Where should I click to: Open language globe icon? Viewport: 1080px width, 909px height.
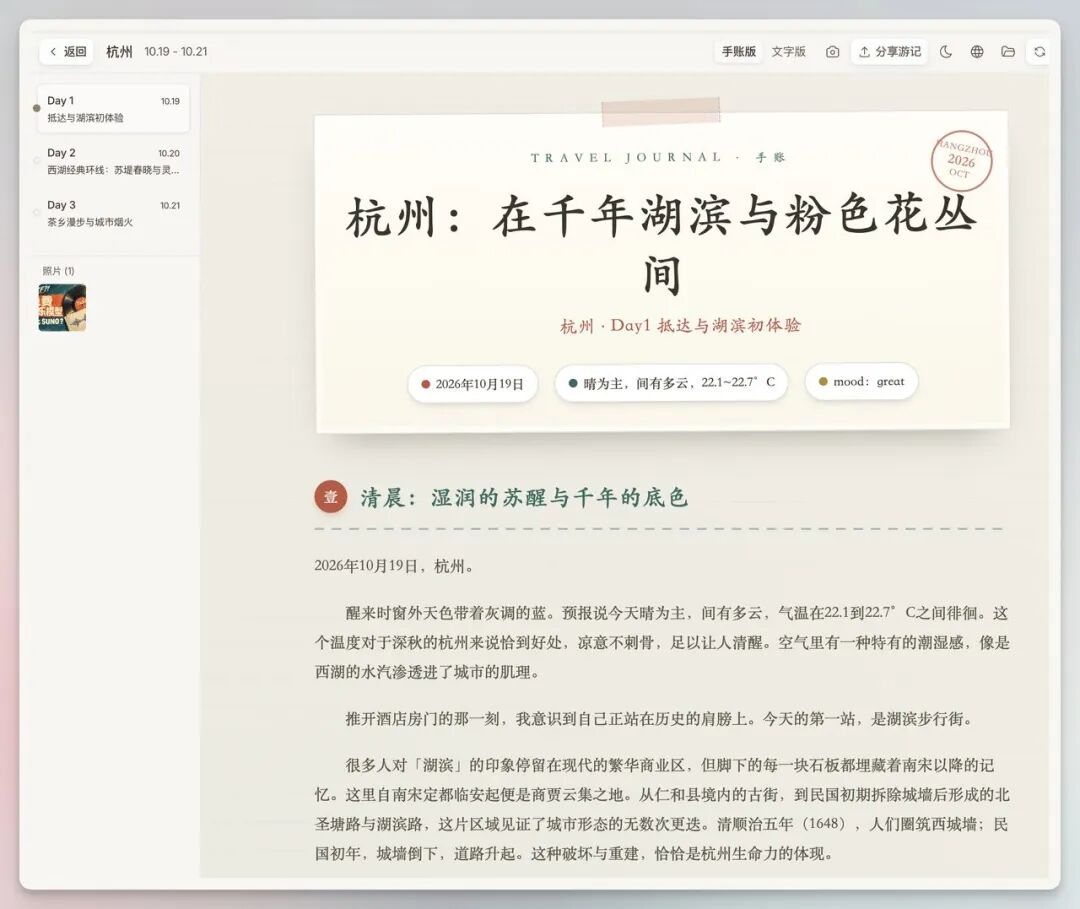click(x=977, y=52)
